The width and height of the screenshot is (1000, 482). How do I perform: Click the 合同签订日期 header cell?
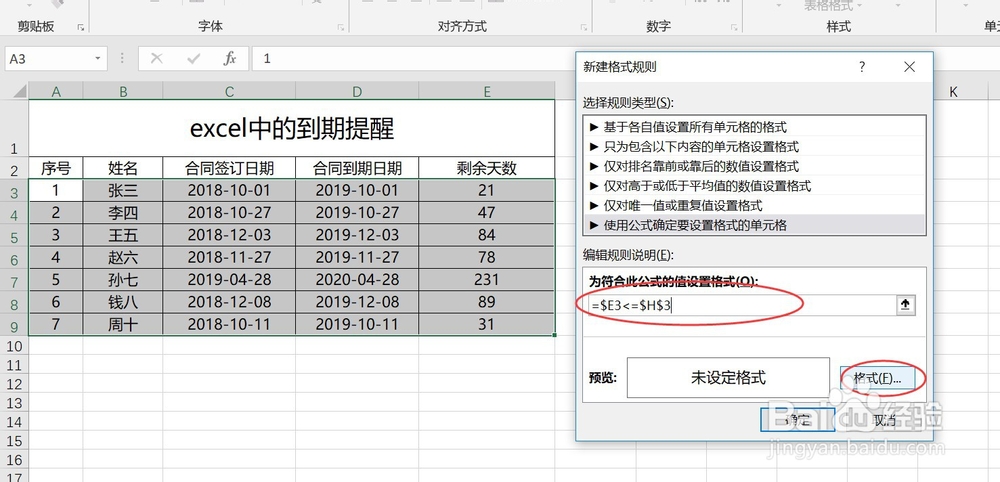[x=229, y=168]
